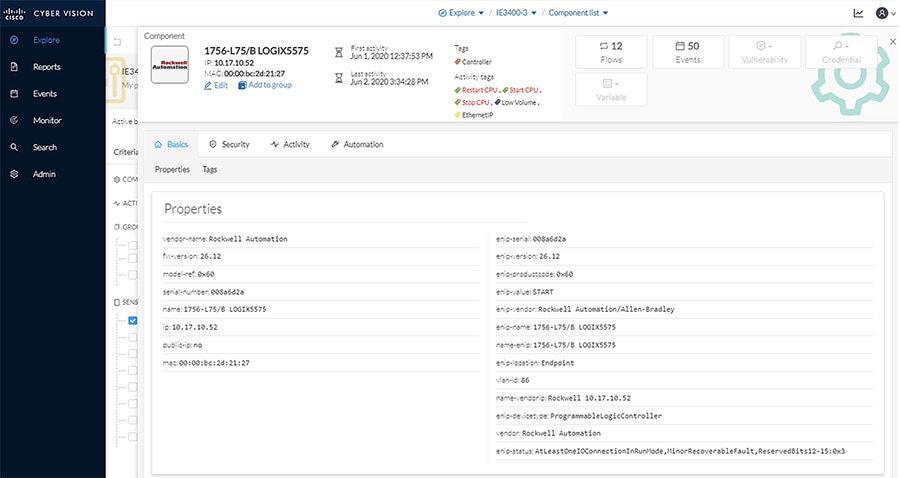Viewport: 900px width, 478px height.
Task: Click the Low Volume activity tag
Action: coord(515,103)
